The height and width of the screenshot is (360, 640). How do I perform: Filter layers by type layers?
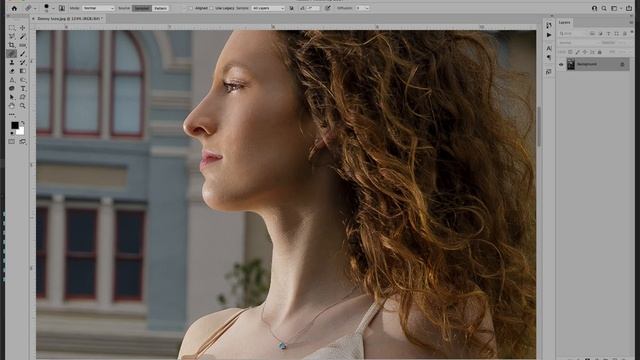tap(609, 33)
